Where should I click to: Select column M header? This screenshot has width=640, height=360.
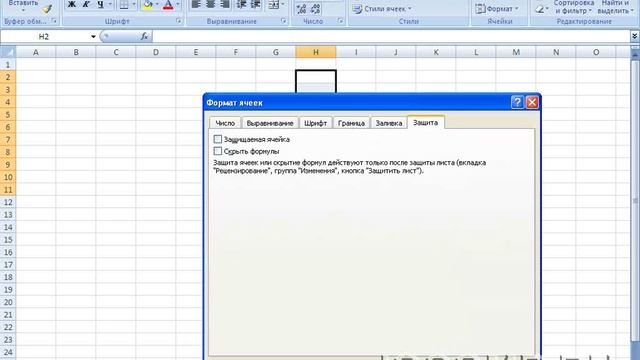(x=516, y=52)
